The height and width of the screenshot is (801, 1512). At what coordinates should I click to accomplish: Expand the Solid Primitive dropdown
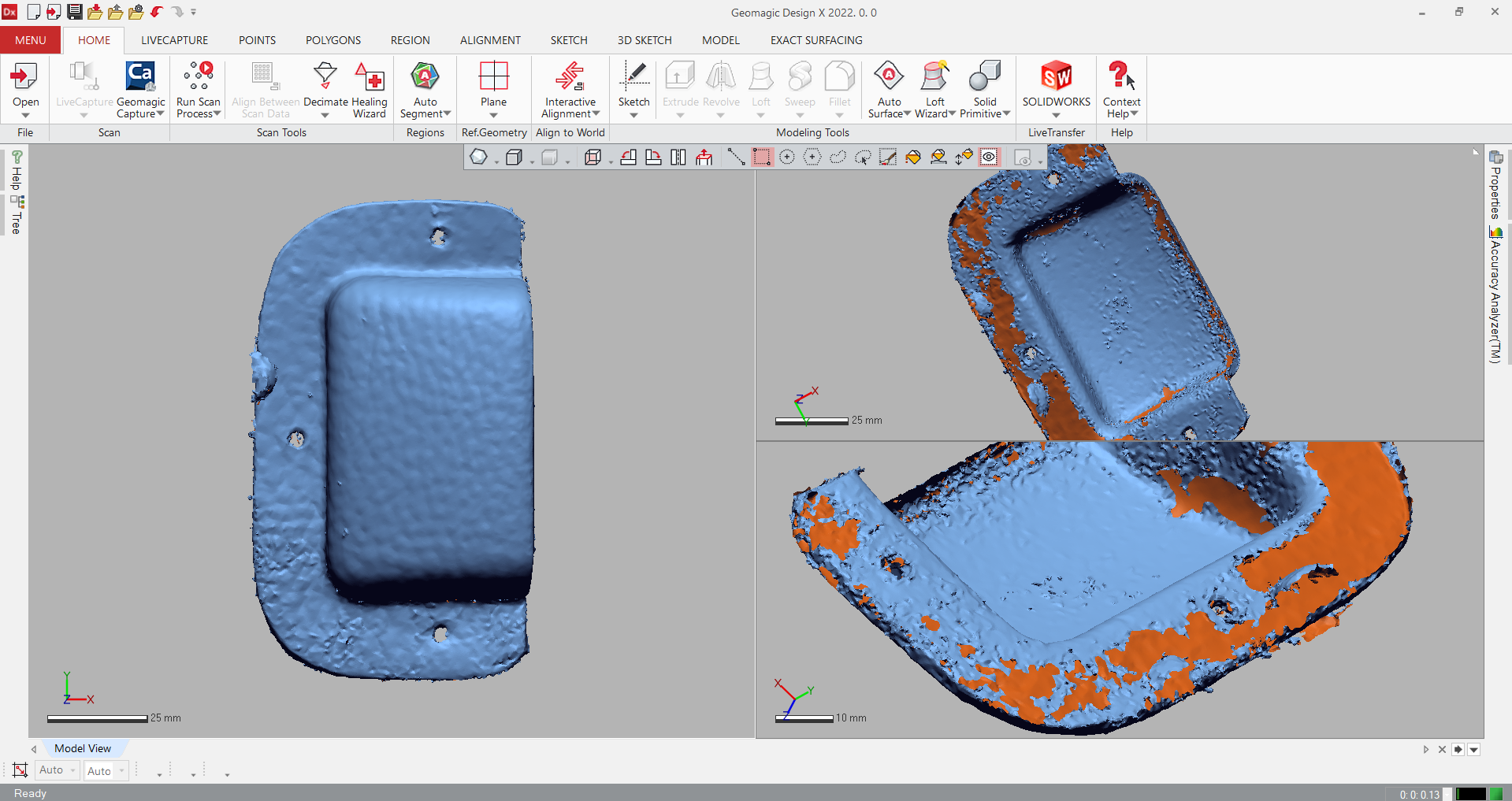click(1006, 114)
